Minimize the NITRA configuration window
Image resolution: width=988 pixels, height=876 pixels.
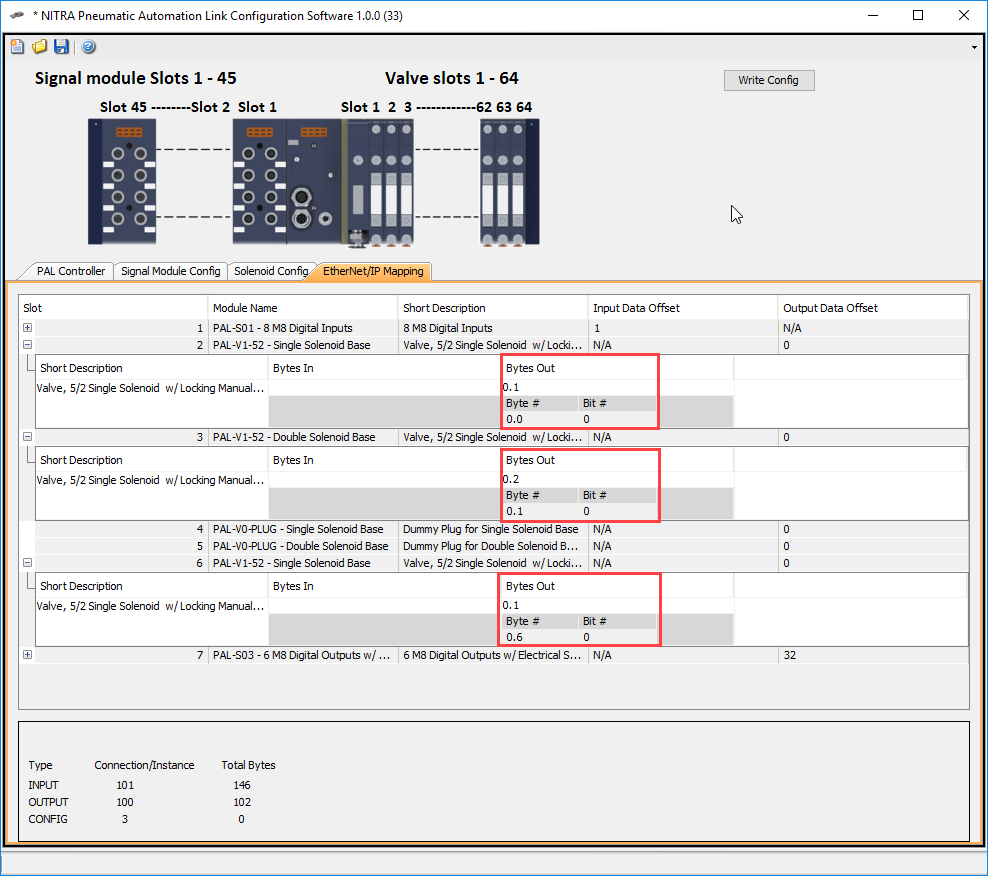pos(873,15)
